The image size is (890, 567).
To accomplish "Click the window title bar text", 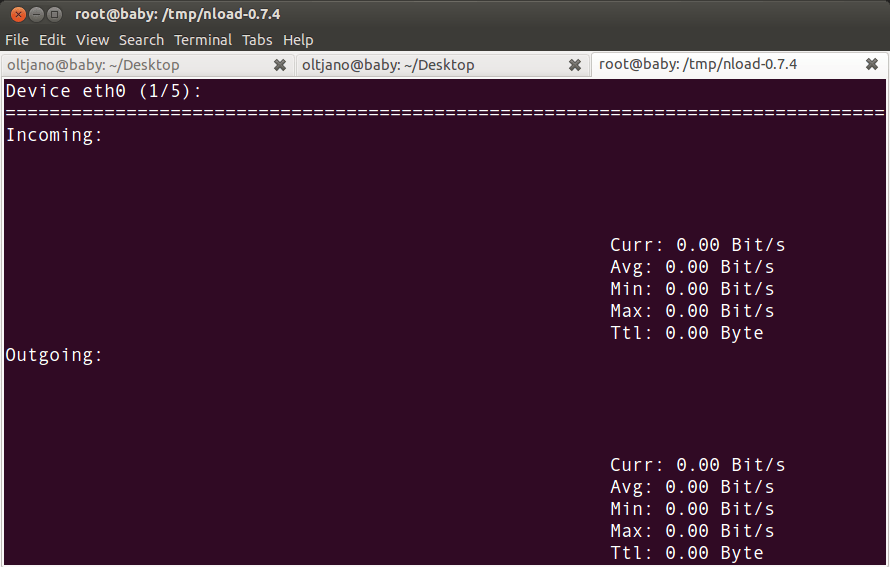I will click(x=177, y=14).
